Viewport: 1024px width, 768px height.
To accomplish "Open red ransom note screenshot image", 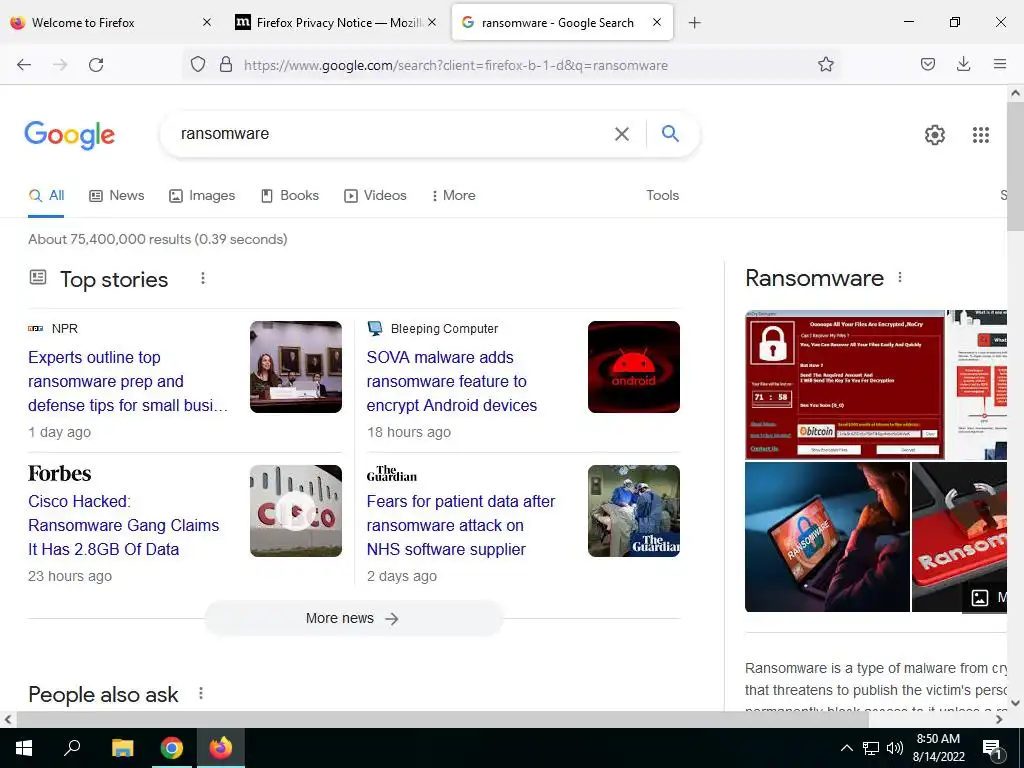I will pyautogui.click(x=845, y=385).
